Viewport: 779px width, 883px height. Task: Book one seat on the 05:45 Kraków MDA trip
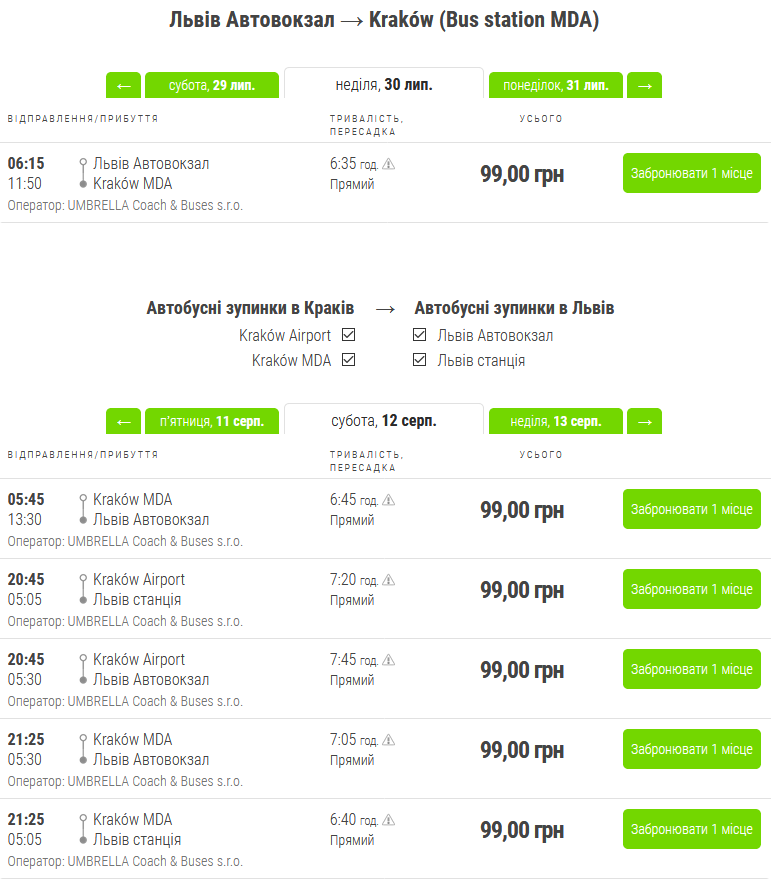pyautogui.click(x=691, y=509)
